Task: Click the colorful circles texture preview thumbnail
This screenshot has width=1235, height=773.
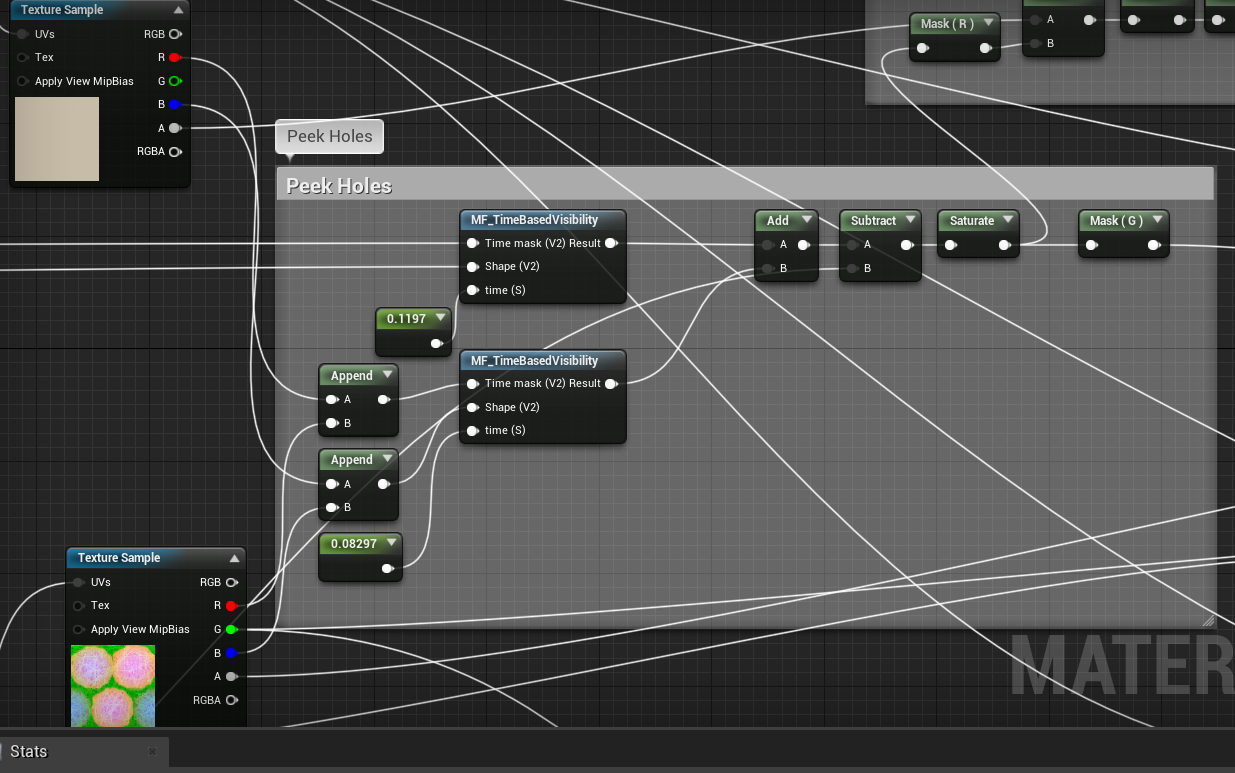Action: point(113,686)
